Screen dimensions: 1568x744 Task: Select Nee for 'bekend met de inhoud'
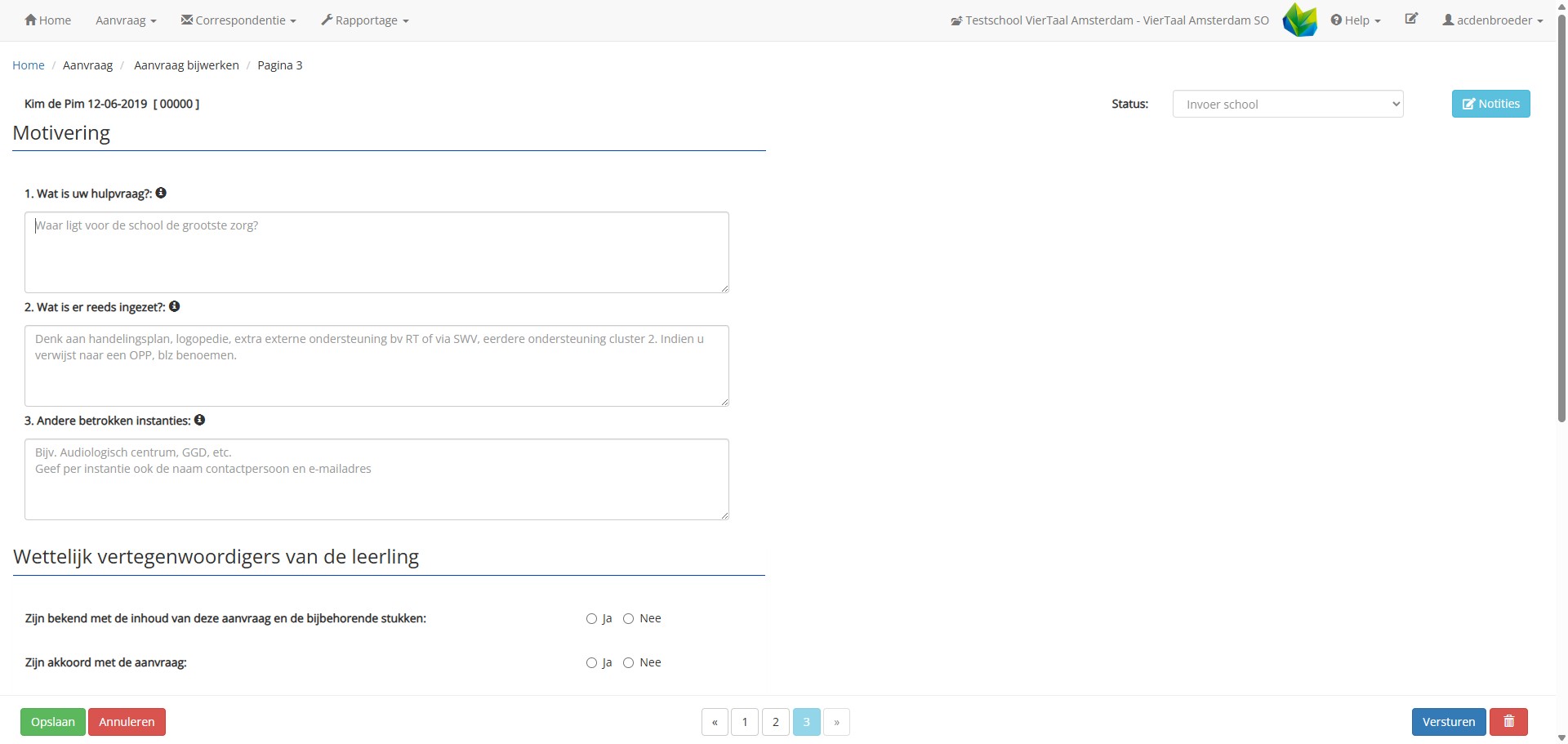[628, 619]
